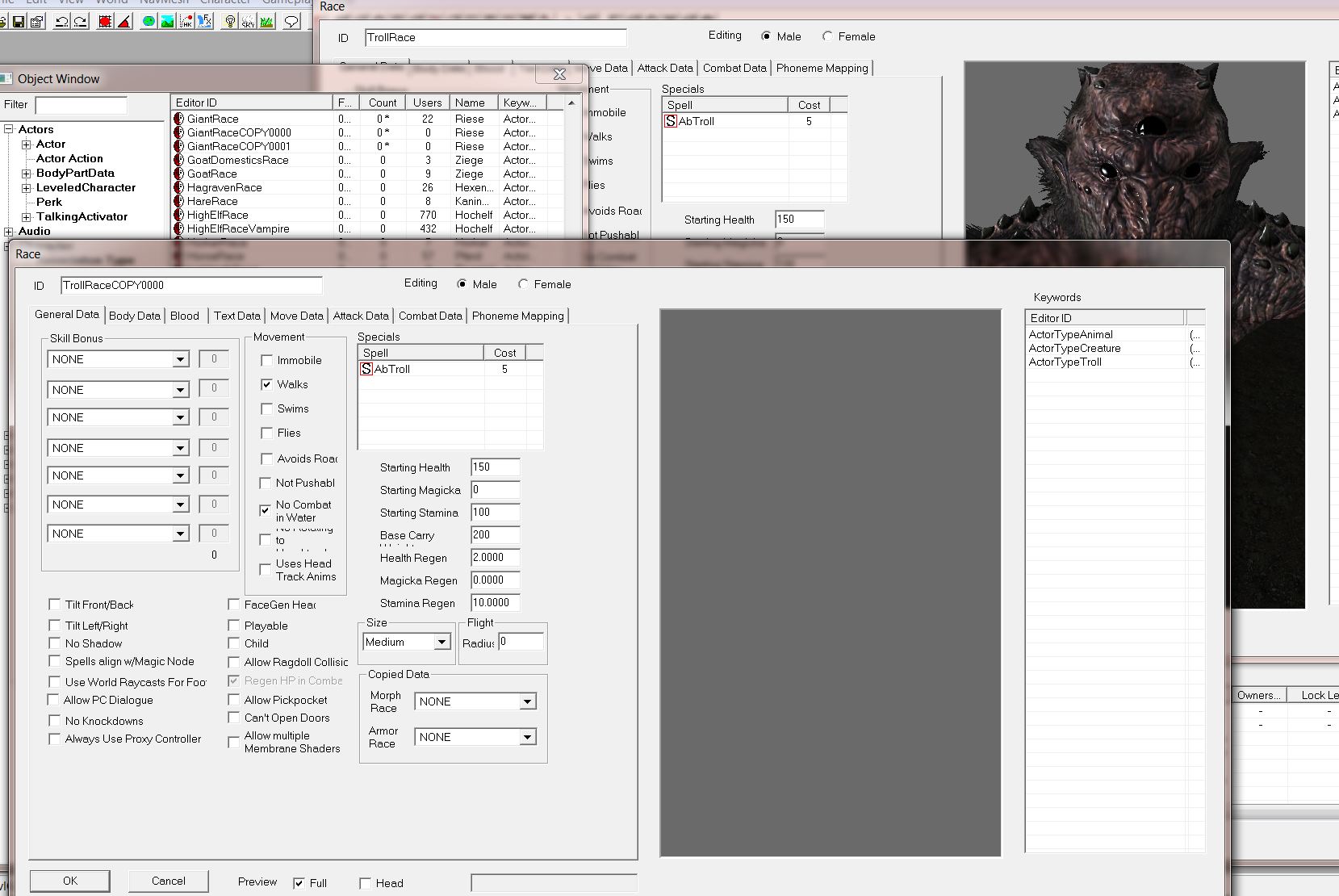The image size is (1339, 896).
Task: Click the speech bubble dialogue icon
Action: tap(292, 22)
